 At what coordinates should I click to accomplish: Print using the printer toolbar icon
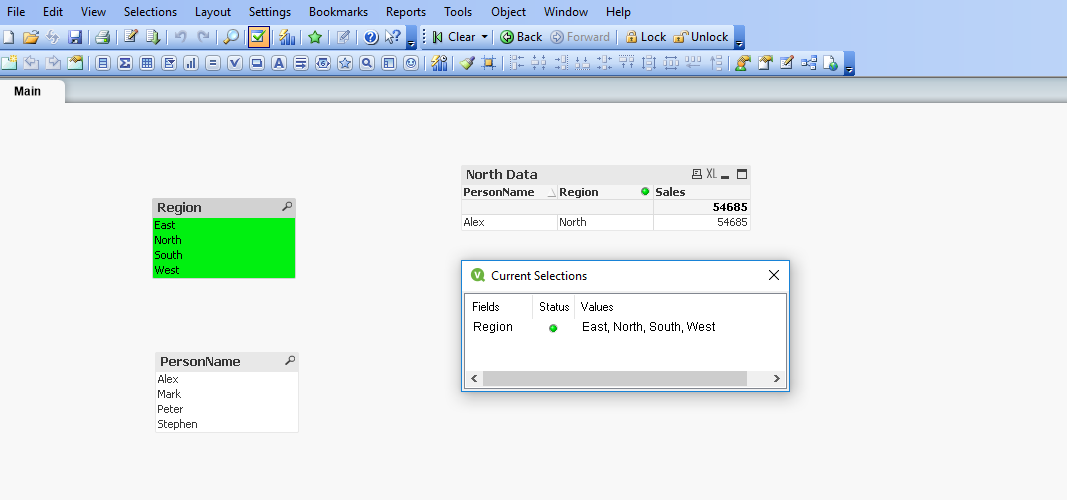[x=102, y=37]
